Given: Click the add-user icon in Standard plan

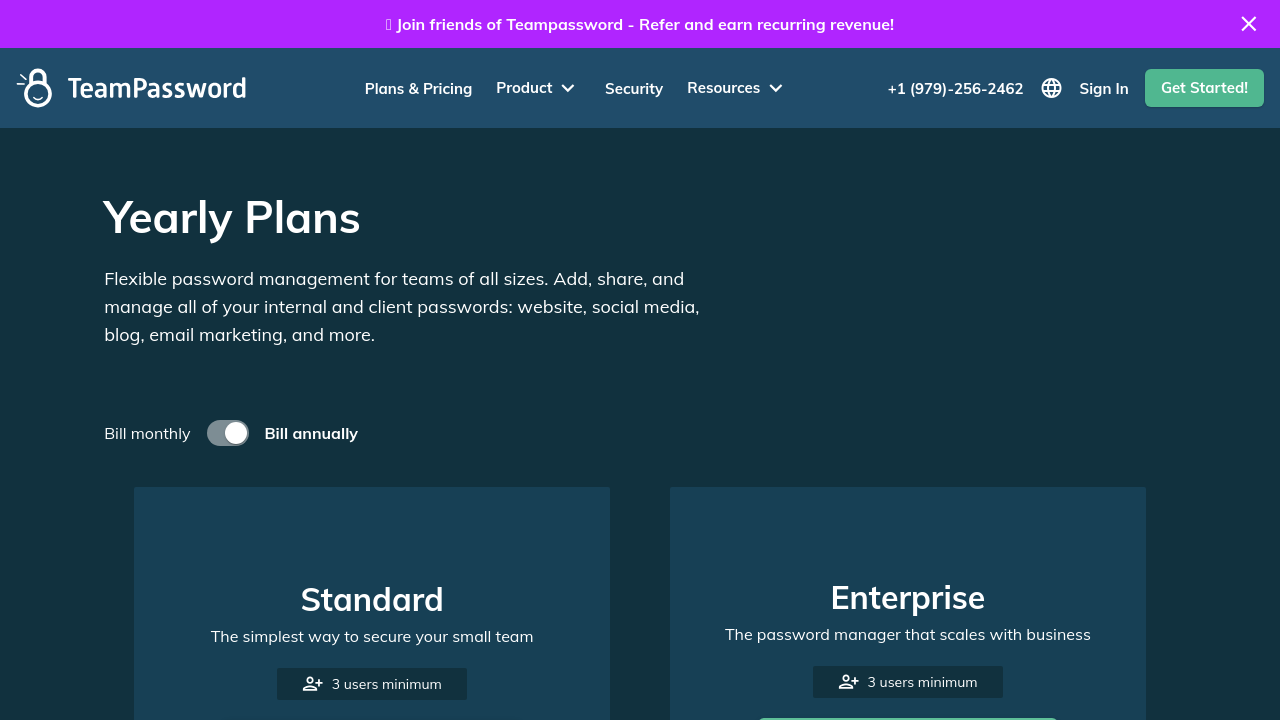Looking at the screenshot, I should 313,684.
